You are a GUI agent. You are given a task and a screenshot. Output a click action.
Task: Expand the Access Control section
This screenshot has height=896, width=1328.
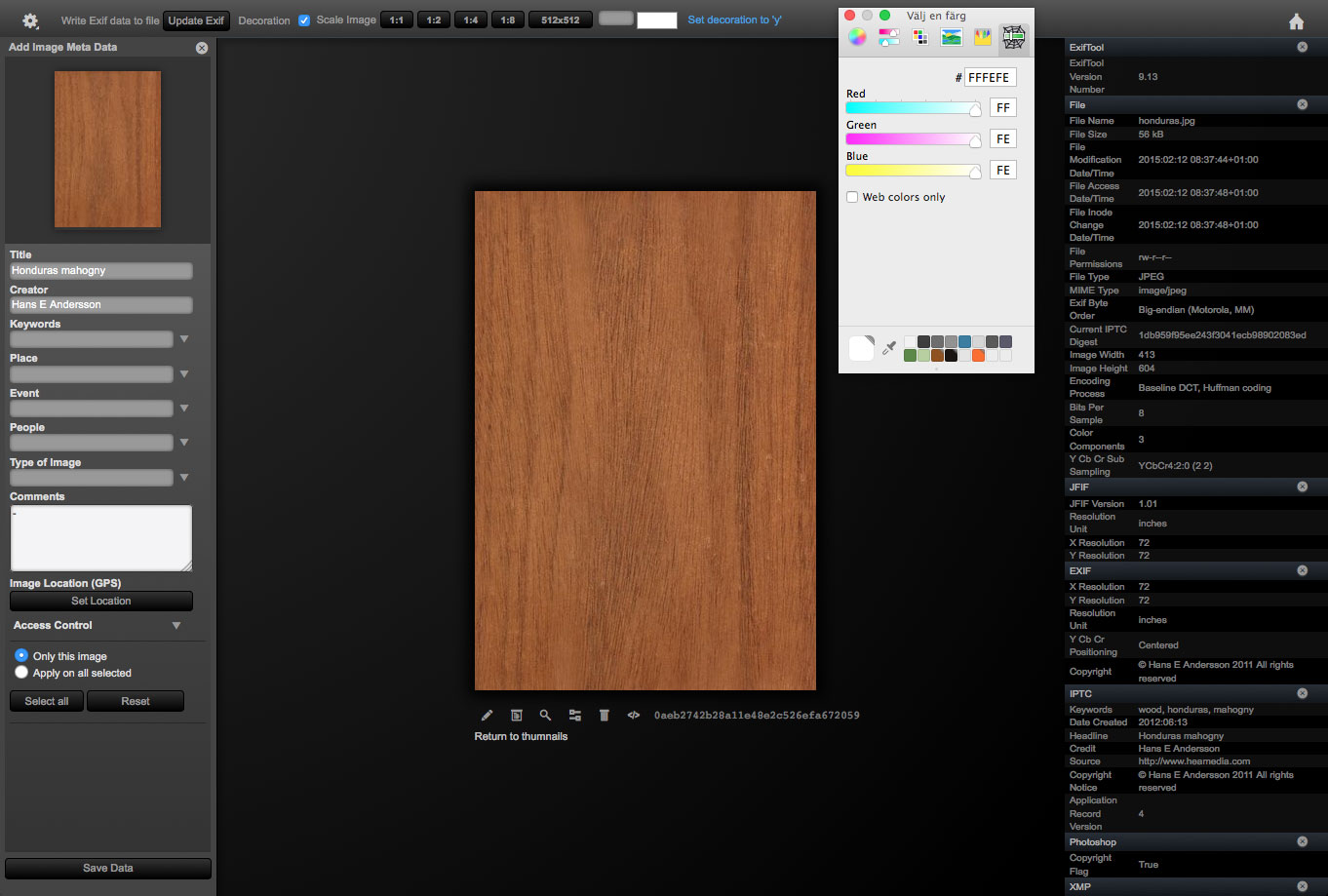pyautogui.click(x=176, y=626)
